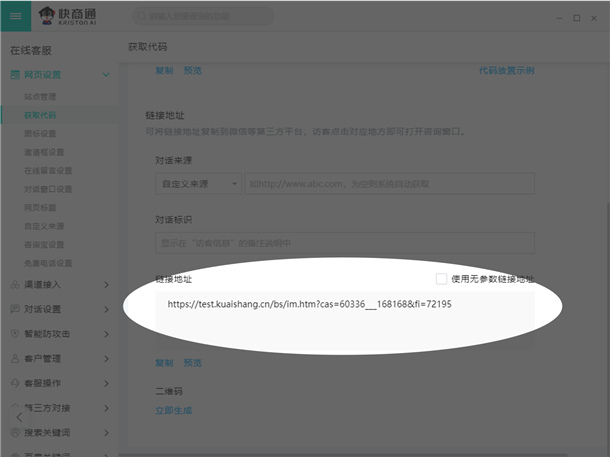610x457 pixels.
Task: Minimize the application window
Action: point(559,18)
